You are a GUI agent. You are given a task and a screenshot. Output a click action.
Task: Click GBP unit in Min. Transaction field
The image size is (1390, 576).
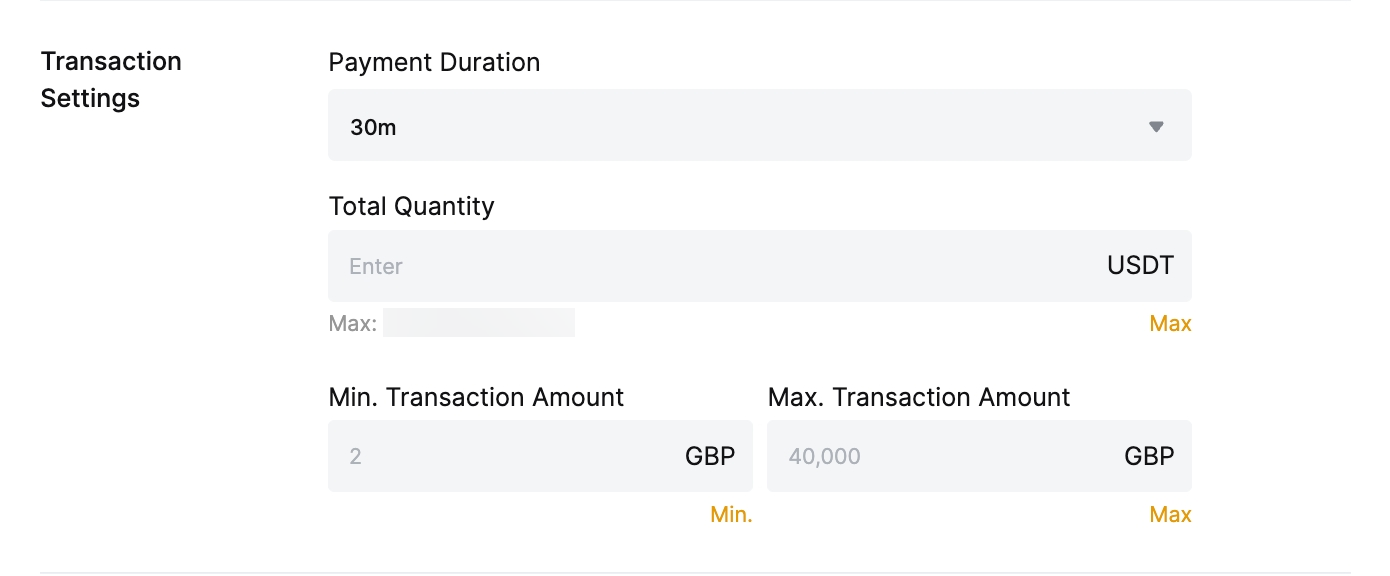click(x=710, y=456)
